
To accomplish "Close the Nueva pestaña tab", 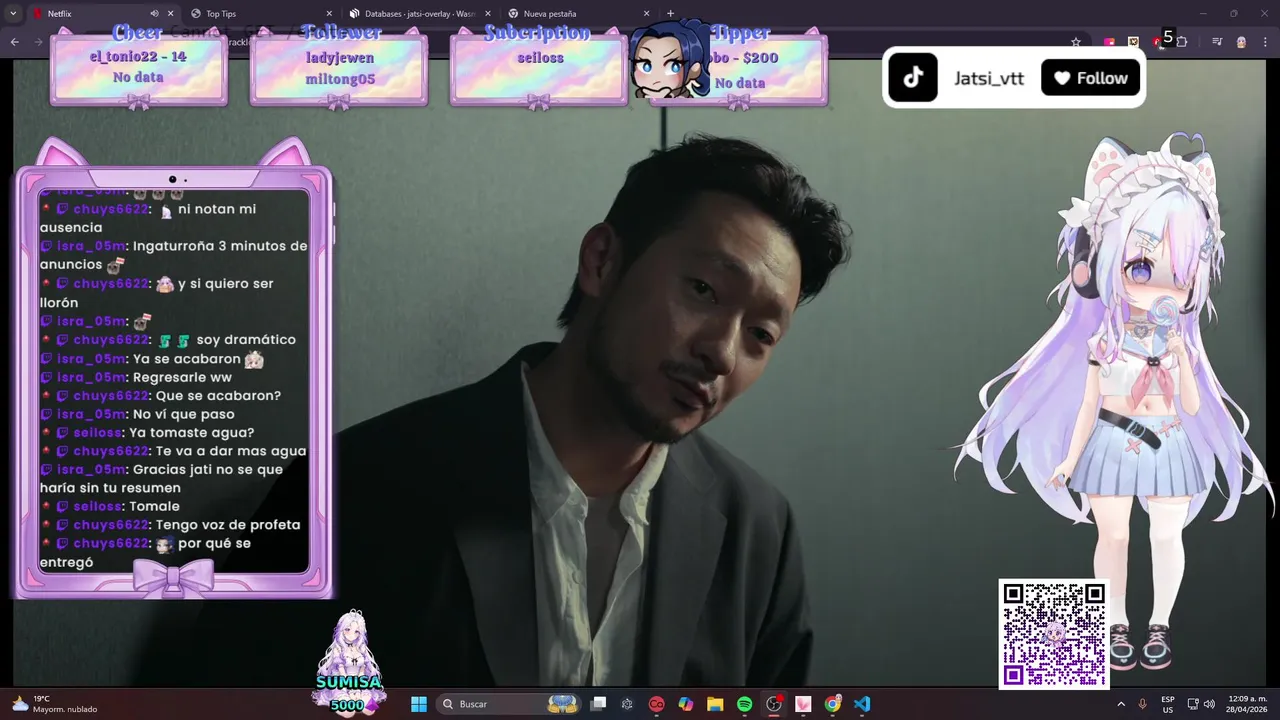I will coord(646,14).
